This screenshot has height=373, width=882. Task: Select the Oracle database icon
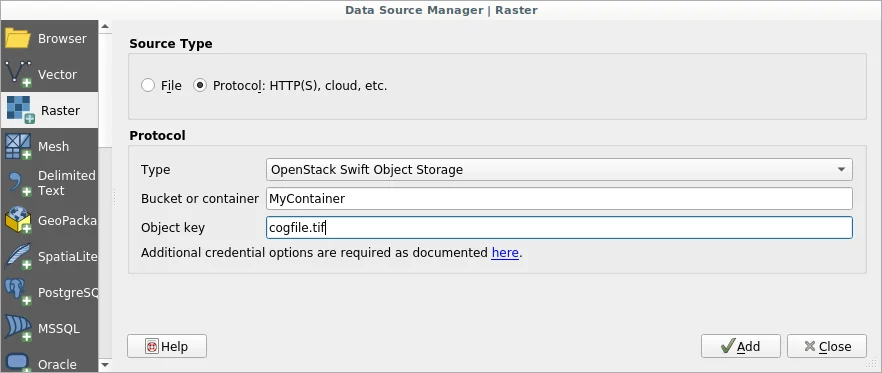click(x=18, y=362)
